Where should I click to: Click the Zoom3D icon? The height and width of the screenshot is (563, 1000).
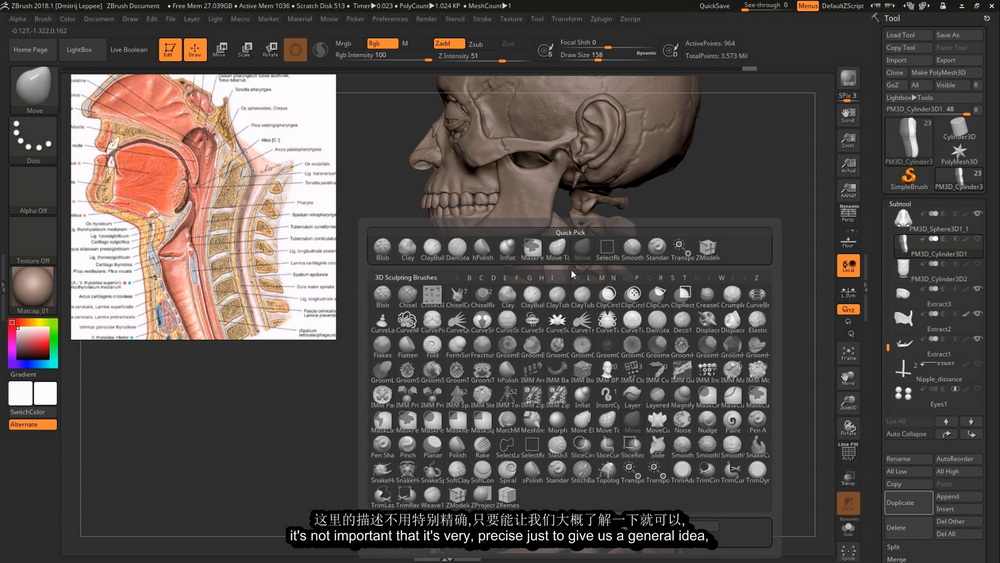tap(848, 402)
